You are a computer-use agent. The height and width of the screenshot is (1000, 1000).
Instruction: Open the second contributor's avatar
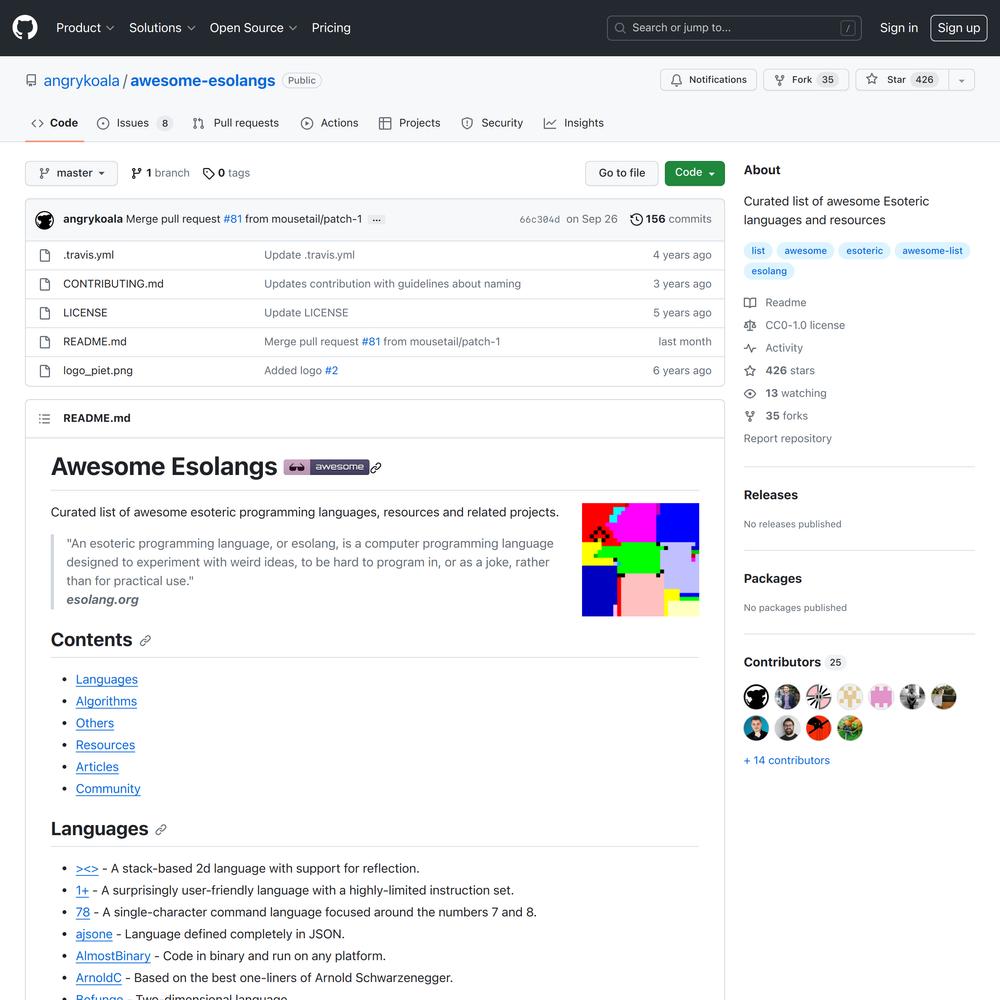coord(788,696)
